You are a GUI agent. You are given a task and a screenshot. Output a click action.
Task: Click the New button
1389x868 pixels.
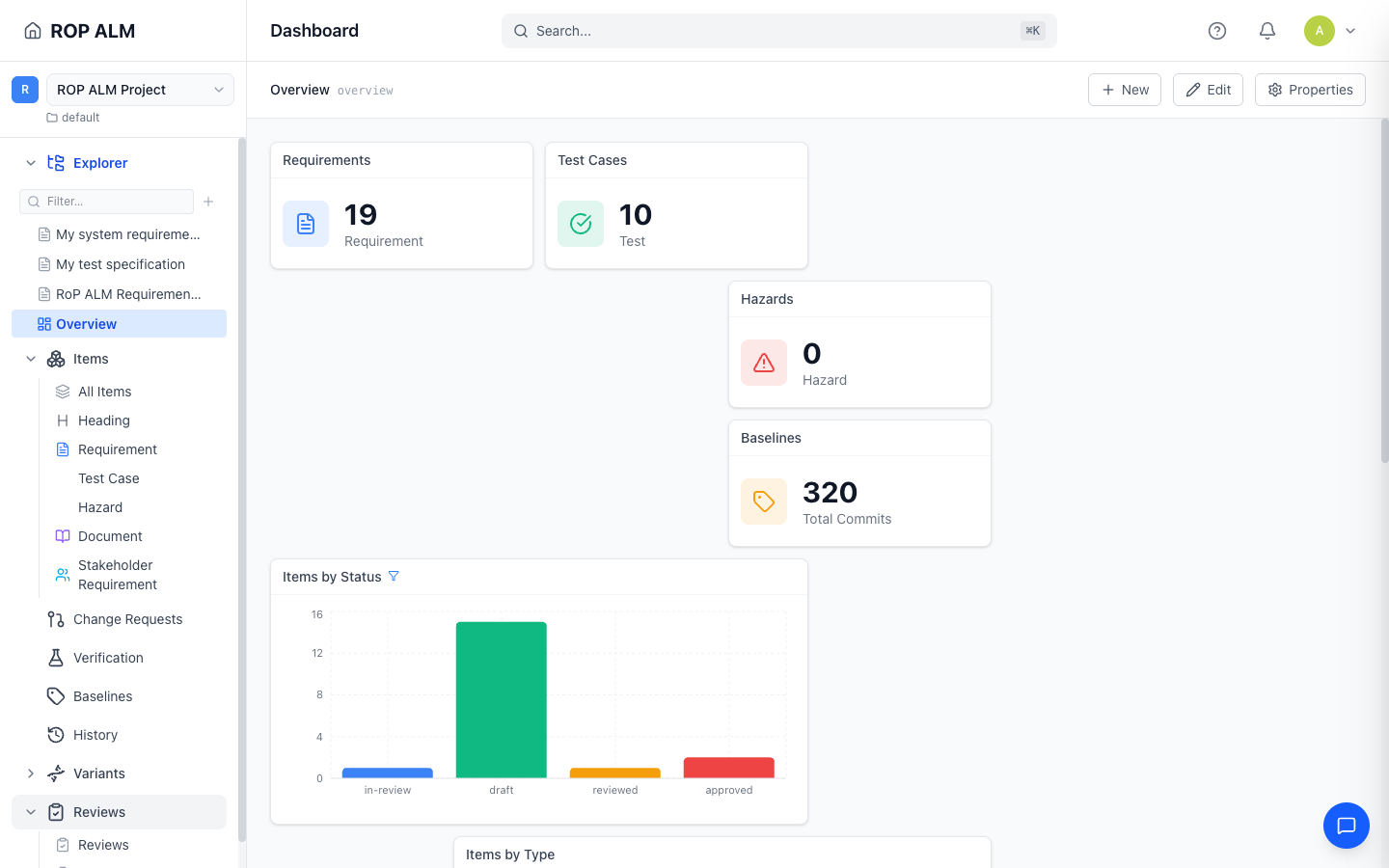[x=1125, y=90]
